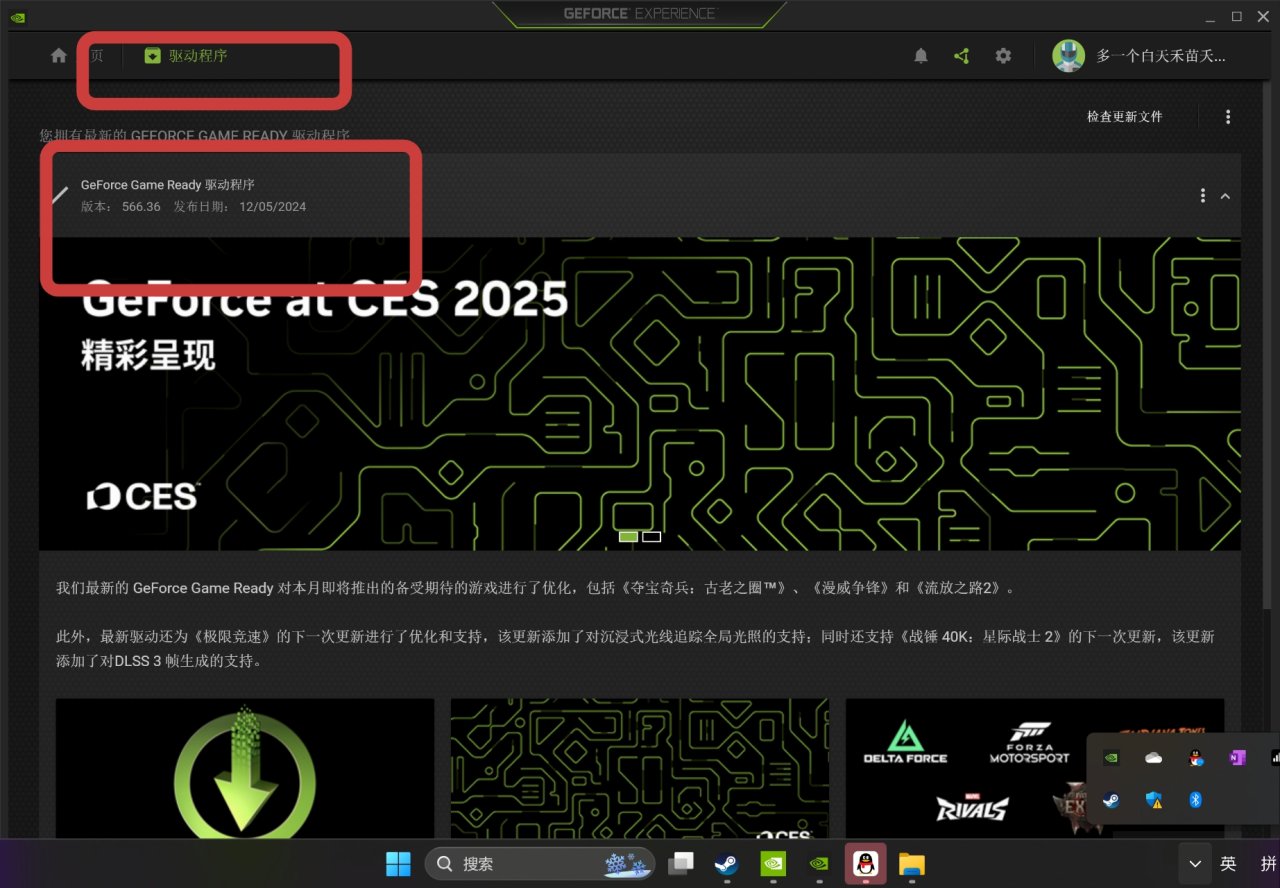
Task: Open Steam icon in tray popup
Action: [1110, 800]
